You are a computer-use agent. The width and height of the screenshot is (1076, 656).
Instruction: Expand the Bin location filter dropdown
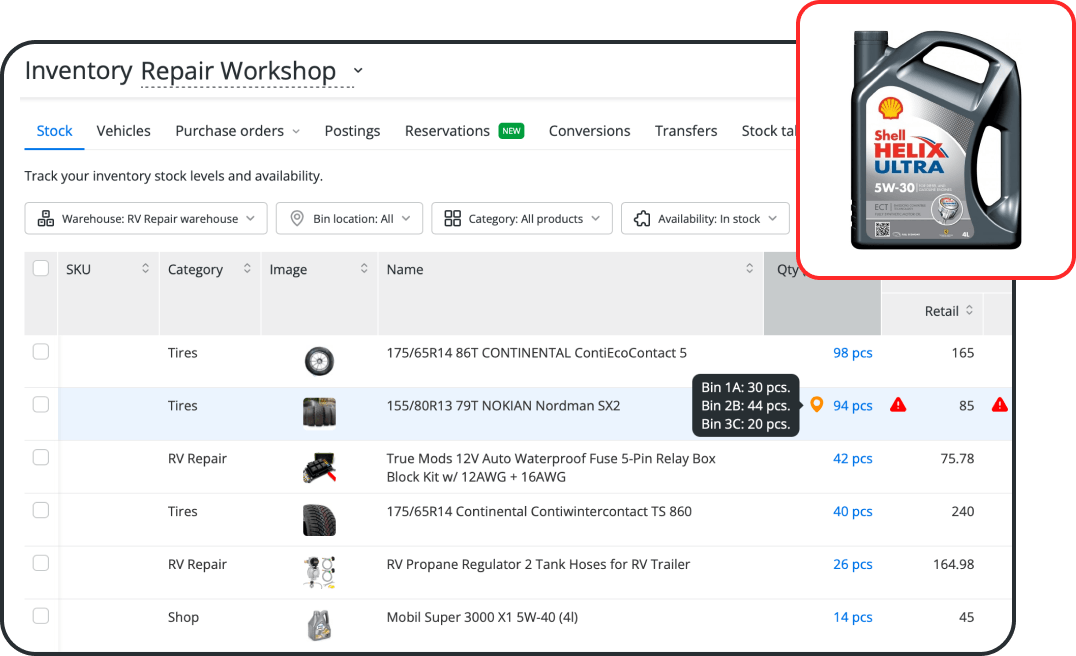click(x=349, y=219)
